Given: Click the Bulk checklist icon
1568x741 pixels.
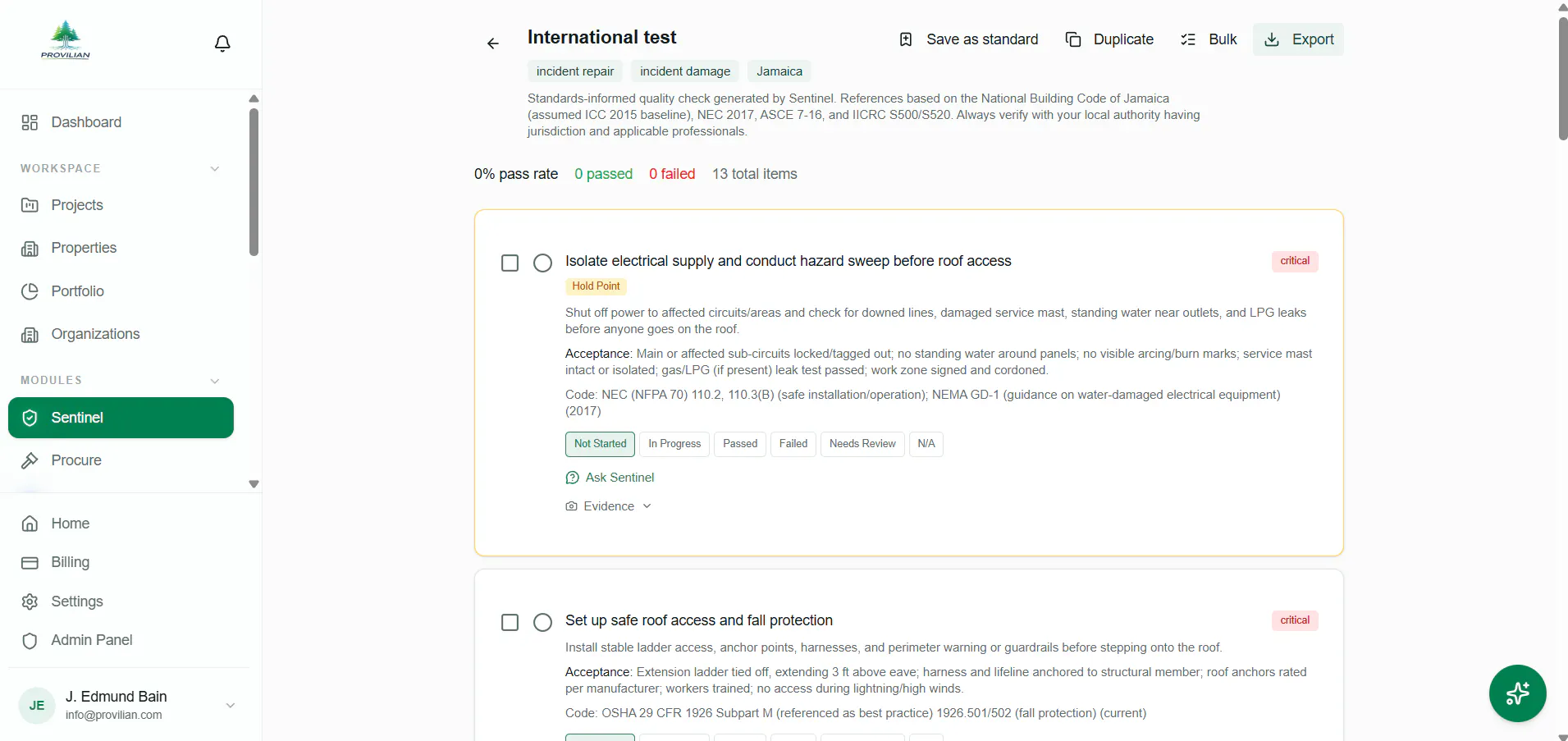Looking at the screenshot, I should pyautogui.click(x=1188, y=39).
